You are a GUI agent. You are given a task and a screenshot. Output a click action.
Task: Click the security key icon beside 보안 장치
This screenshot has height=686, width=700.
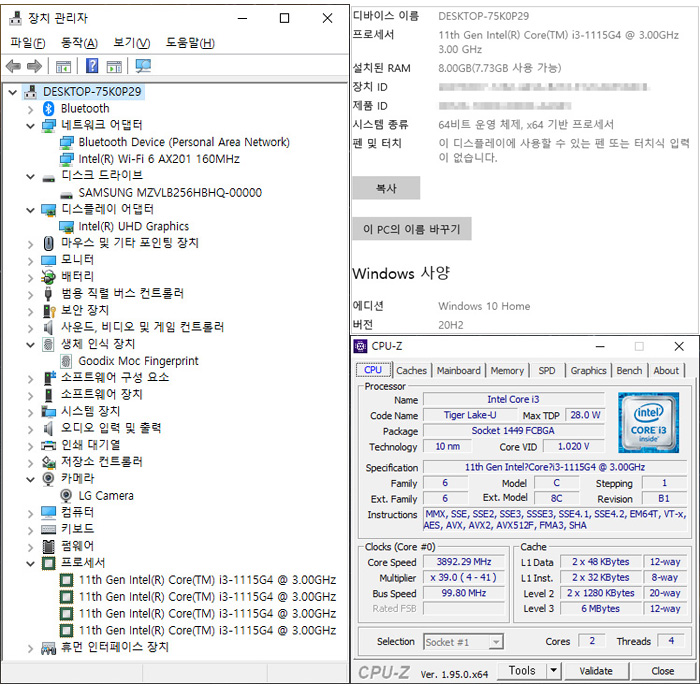(49, 311)
